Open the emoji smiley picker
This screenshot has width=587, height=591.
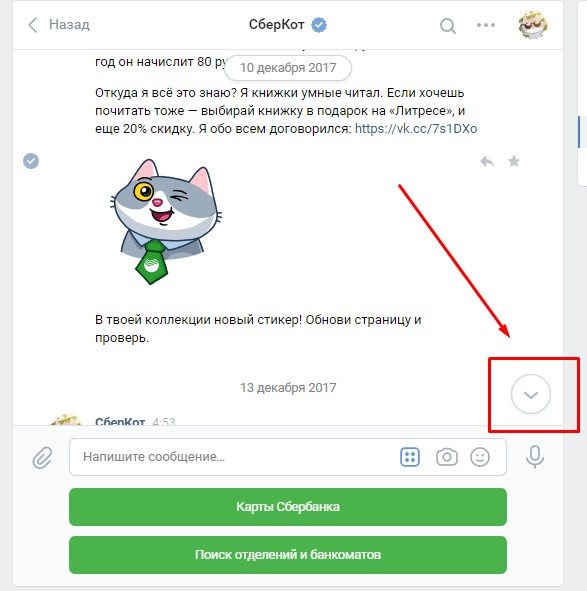click(x=480, y=457)
